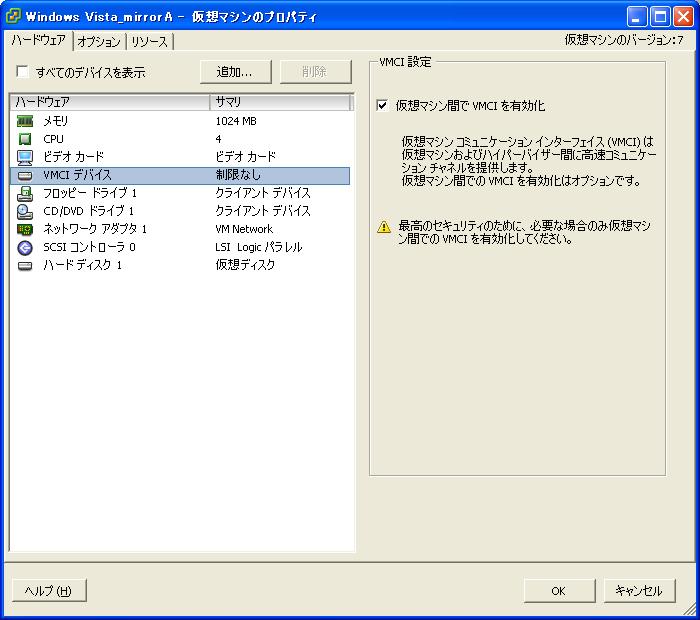Click the ハードウェア column header
Viewport: 700px width, 620px height.
(x=110, y=102)
